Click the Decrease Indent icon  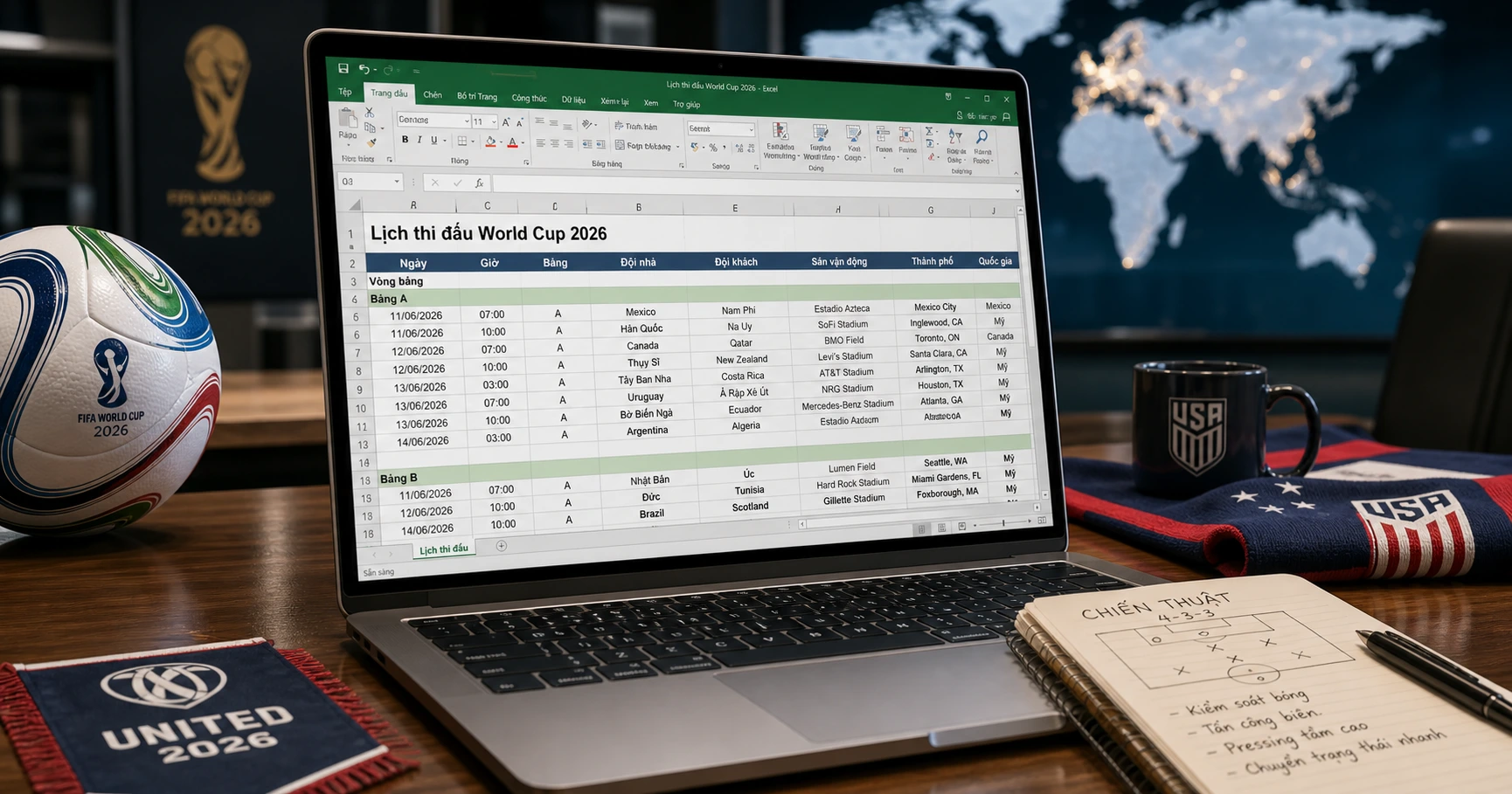point(586,144)
